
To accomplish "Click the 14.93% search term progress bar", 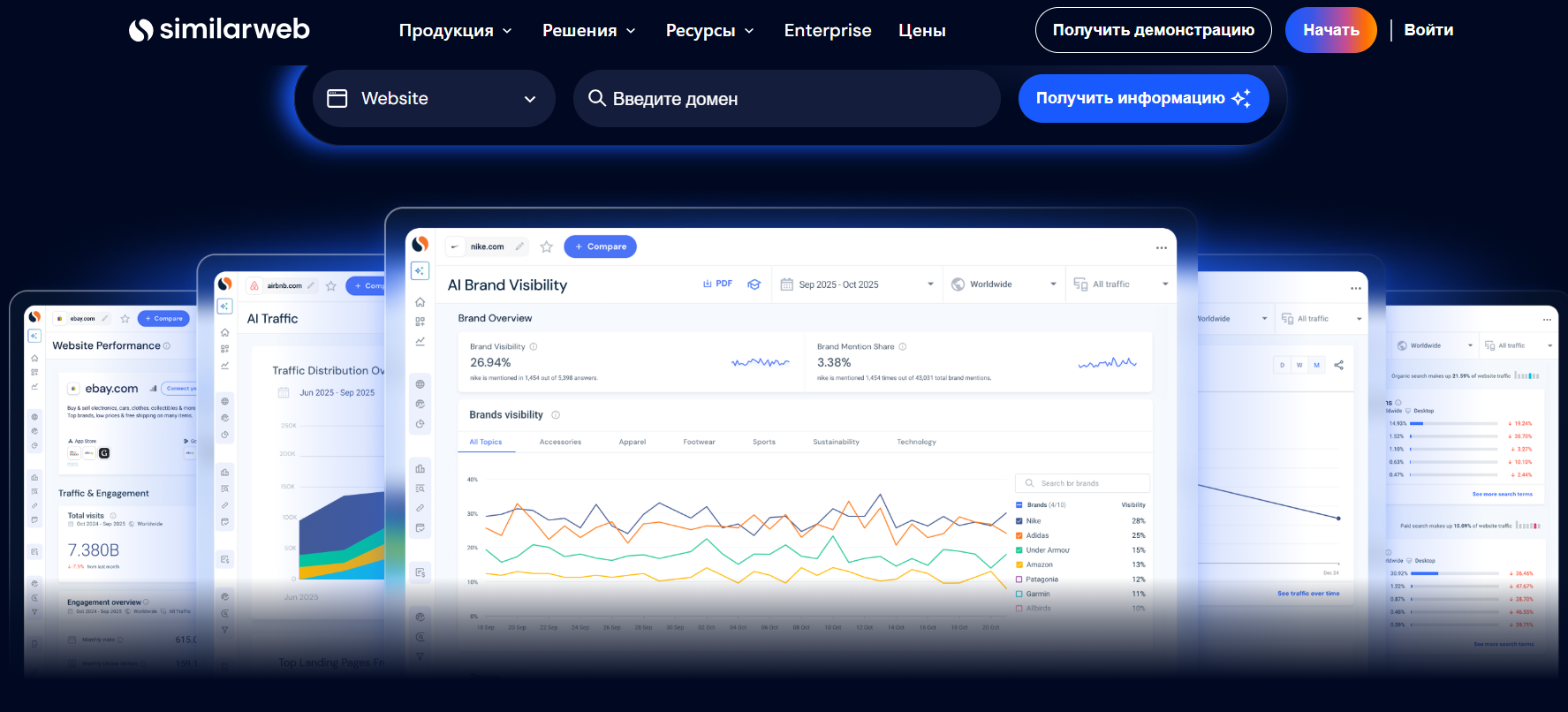I will coord(1453,424).
